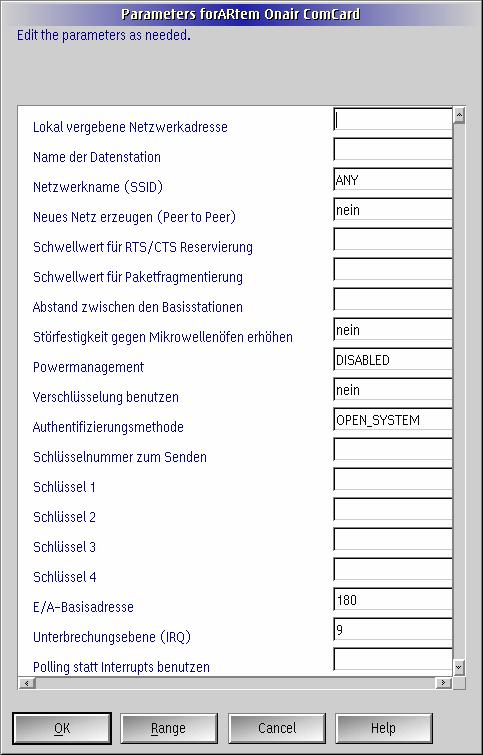Click the Schlüssel 3 input field

pyautogui.click(x=393, y=540)
